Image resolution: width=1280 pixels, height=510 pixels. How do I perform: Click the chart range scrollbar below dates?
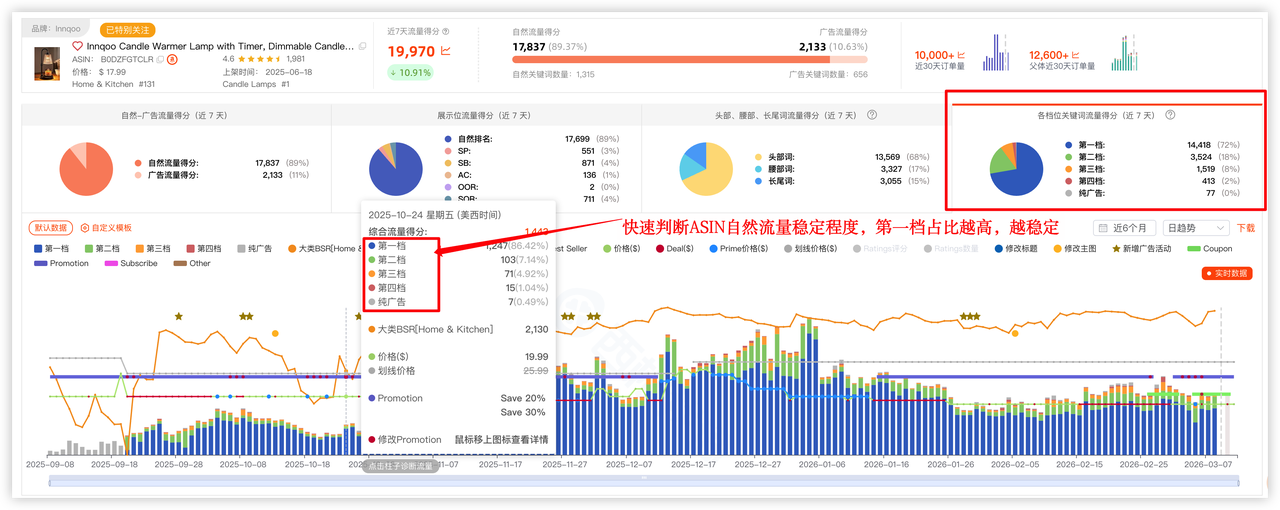coord(644,481)
